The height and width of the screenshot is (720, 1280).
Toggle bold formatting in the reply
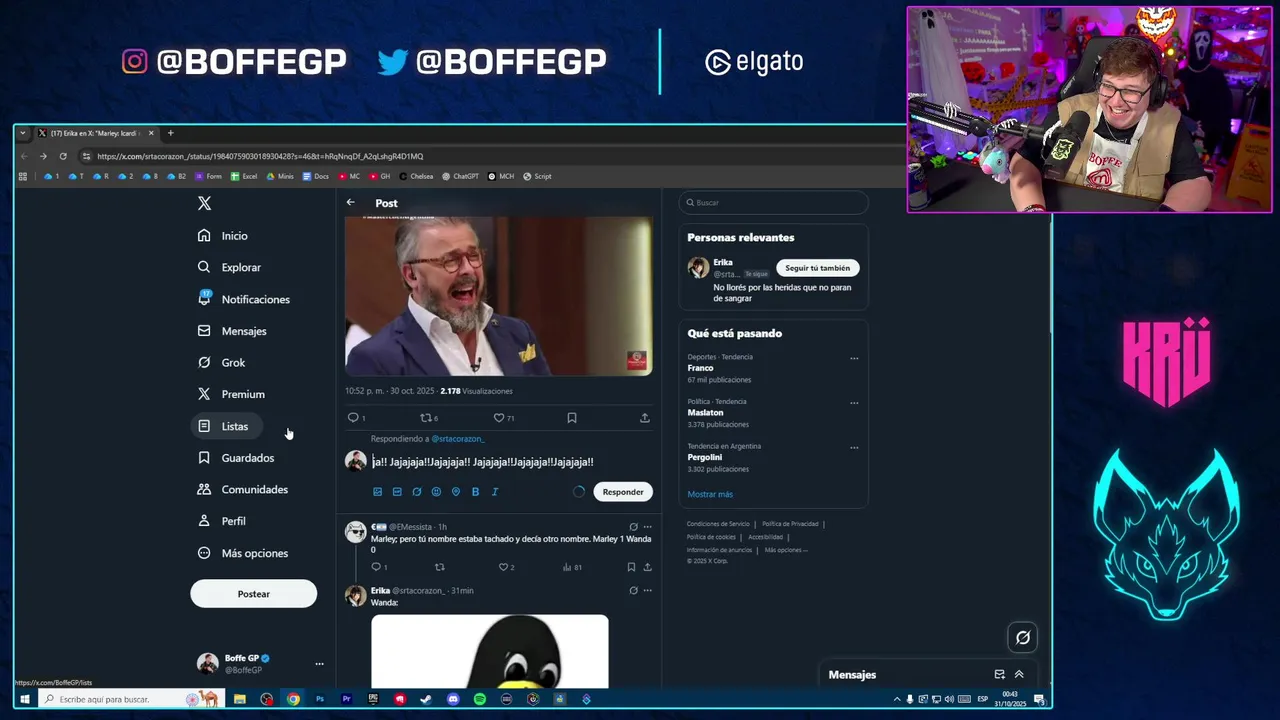(475, 492)
